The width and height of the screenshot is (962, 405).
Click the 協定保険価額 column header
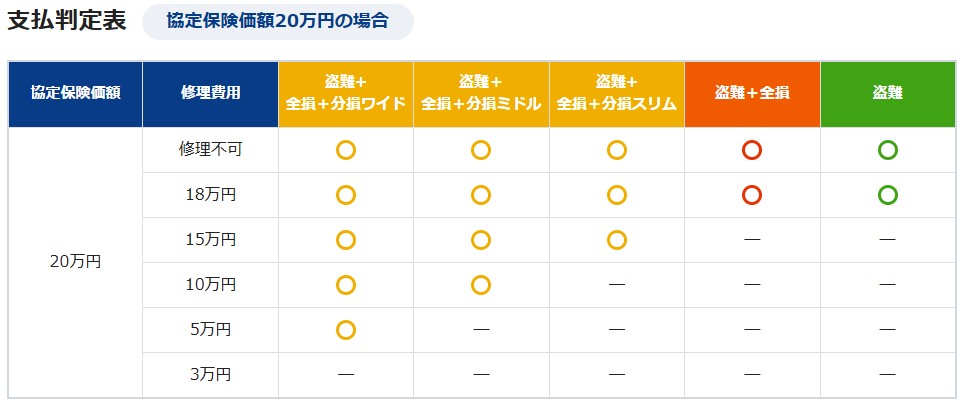(76, 93)
